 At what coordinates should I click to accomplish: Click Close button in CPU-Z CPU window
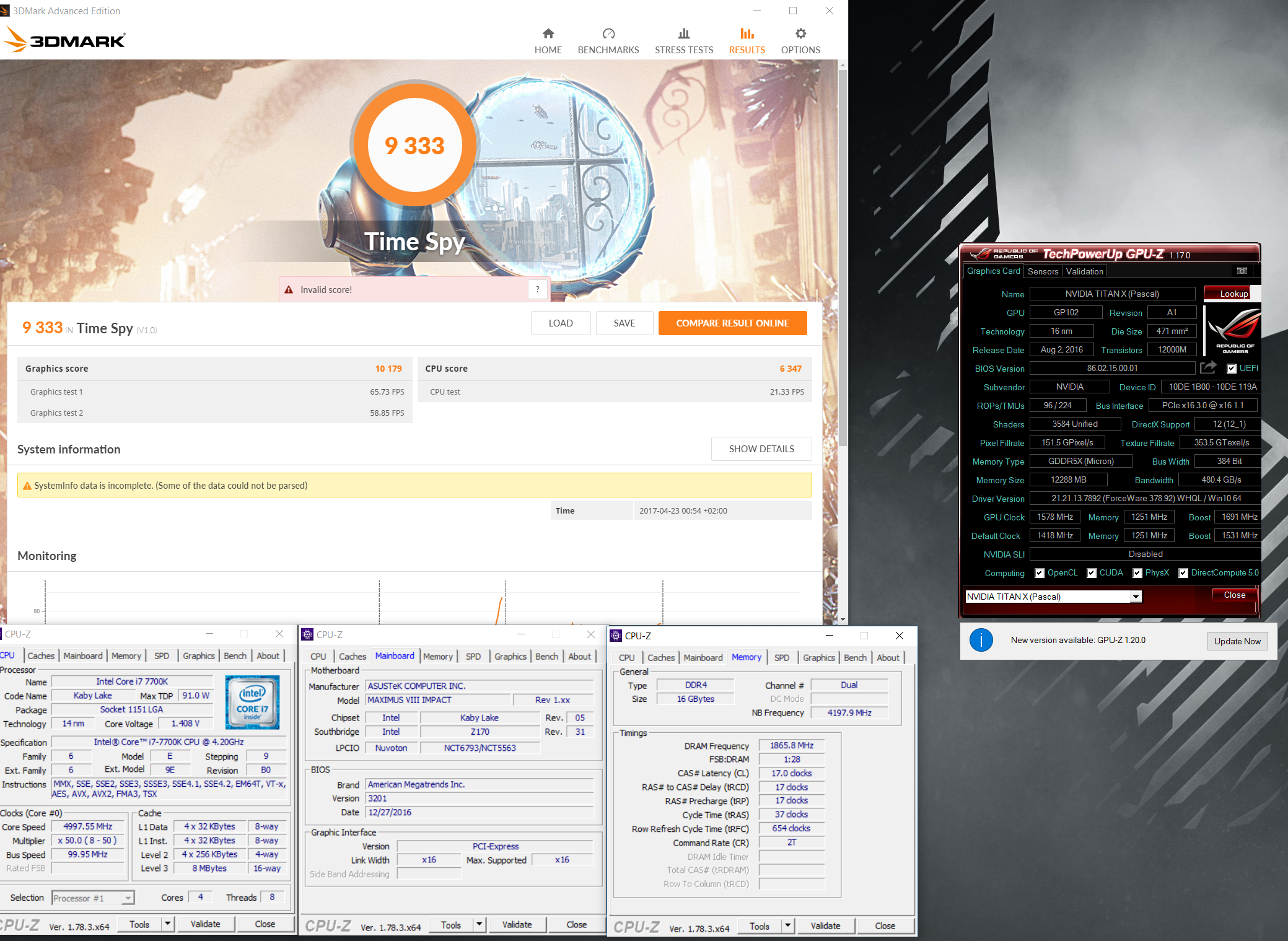(265, 924)
